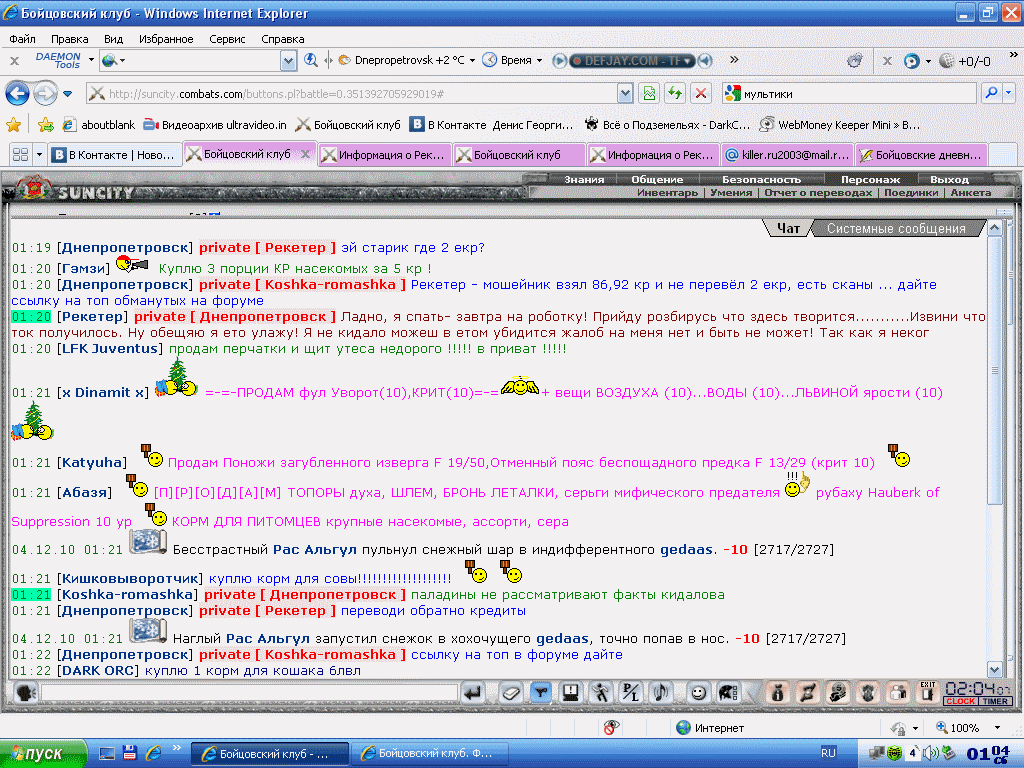Screen dimensions: 1024x768
Task: Toggle the P/L chat mode icon
Action: [x=631, y=692]
